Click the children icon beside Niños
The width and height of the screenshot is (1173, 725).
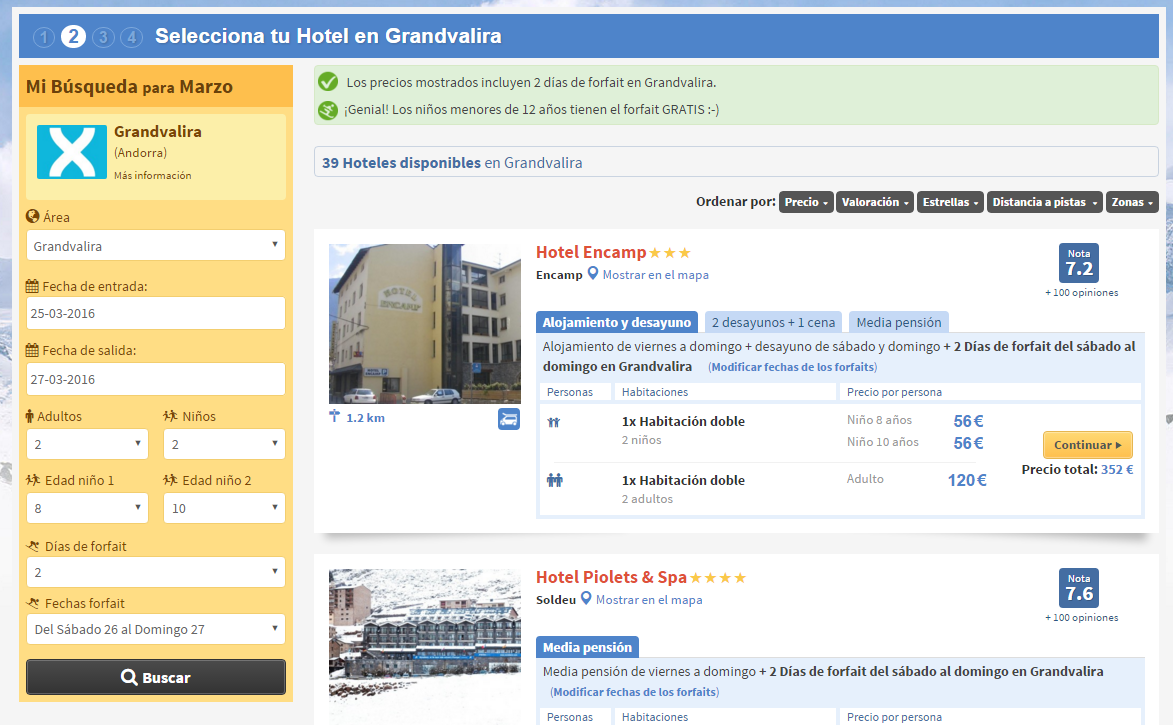[x=171, y=416]
